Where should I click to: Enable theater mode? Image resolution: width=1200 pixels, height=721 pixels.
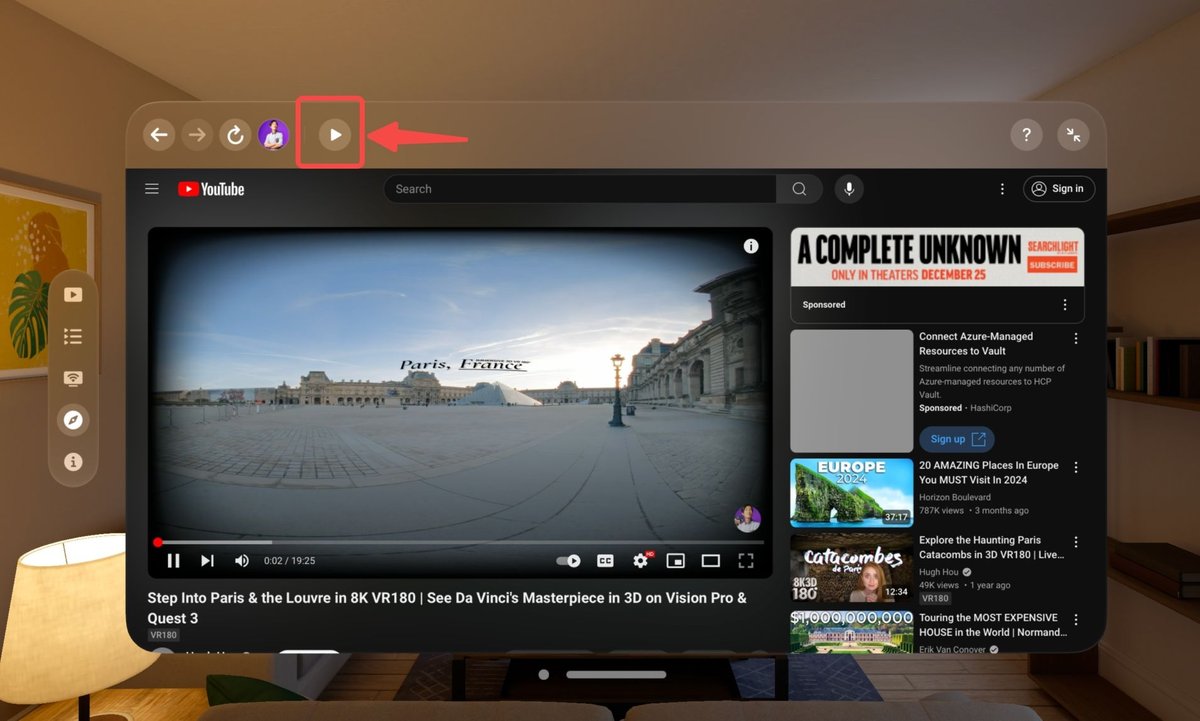711,561
